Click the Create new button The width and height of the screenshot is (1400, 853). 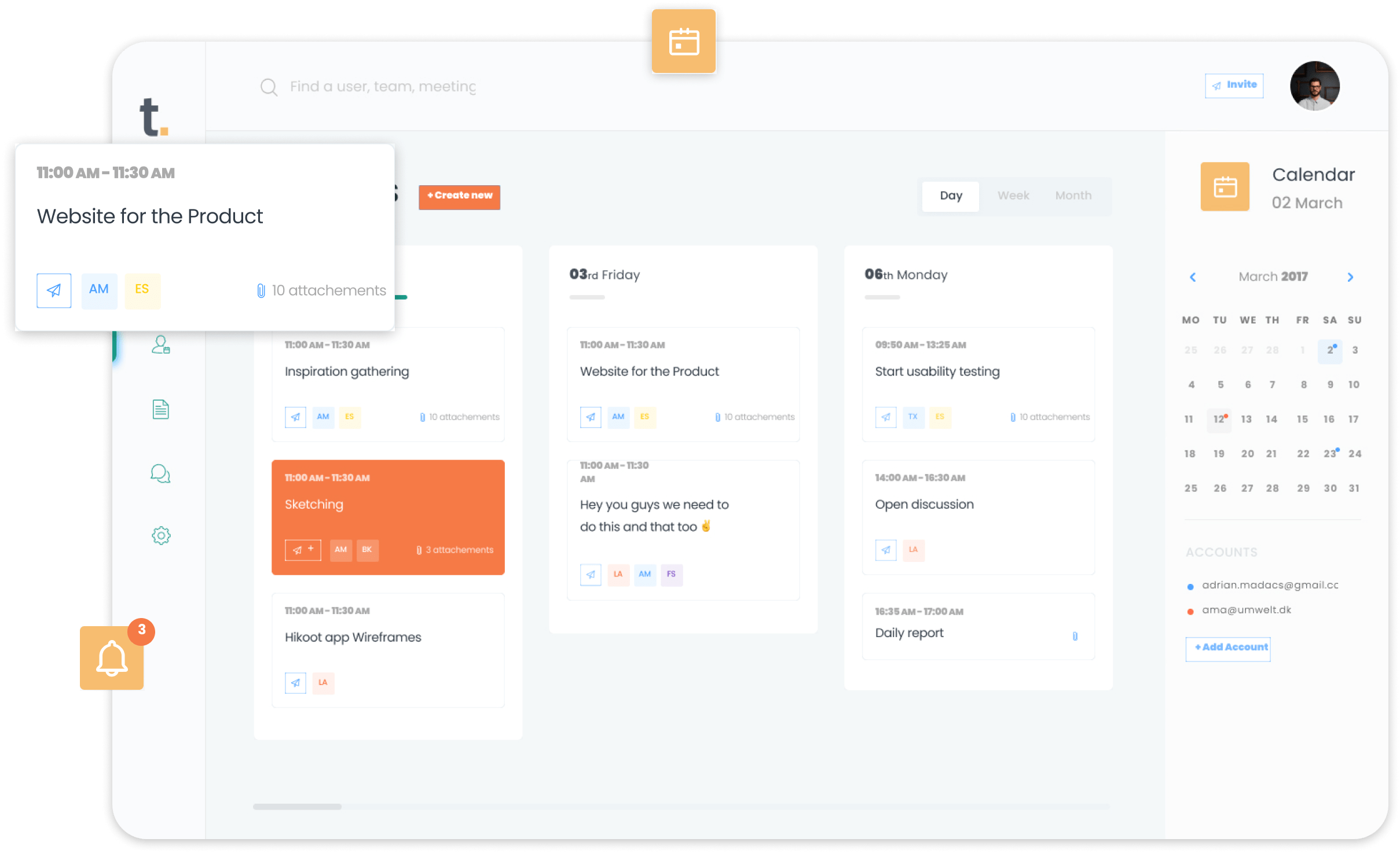coord(459,196)
